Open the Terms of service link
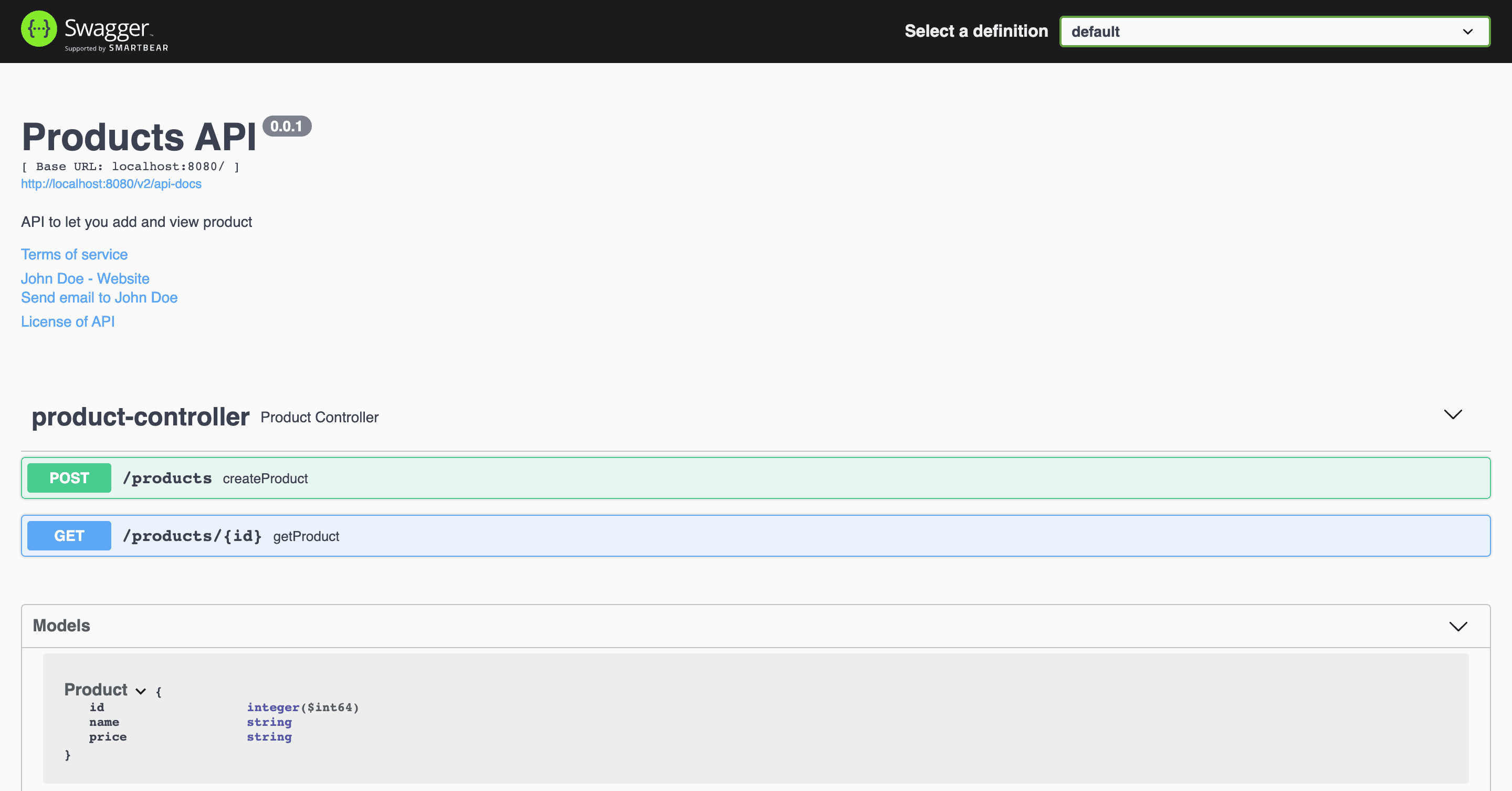The width and height of the screenshot is (1512, 791). [74, 254]
